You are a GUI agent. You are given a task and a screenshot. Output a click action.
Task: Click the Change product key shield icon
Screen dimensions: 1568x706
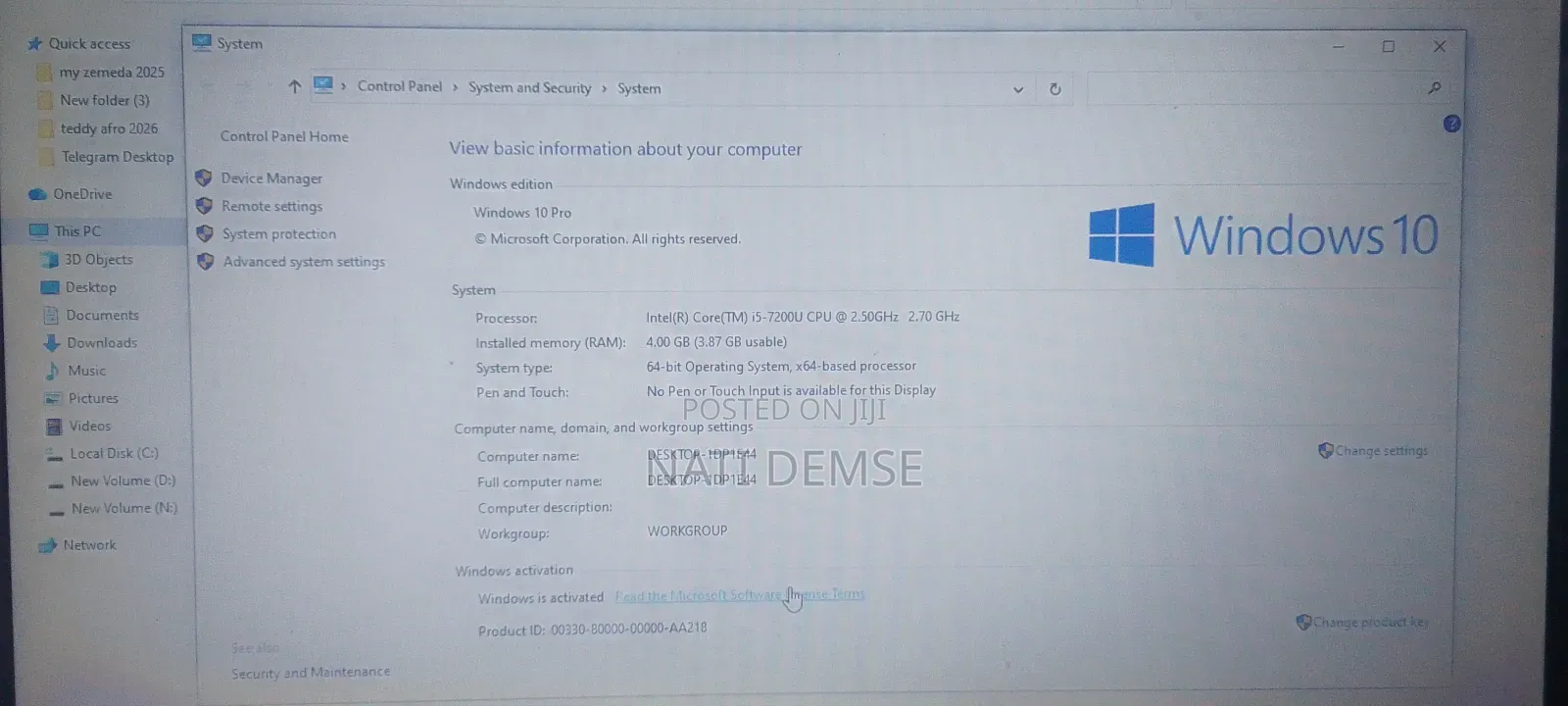1303,622
